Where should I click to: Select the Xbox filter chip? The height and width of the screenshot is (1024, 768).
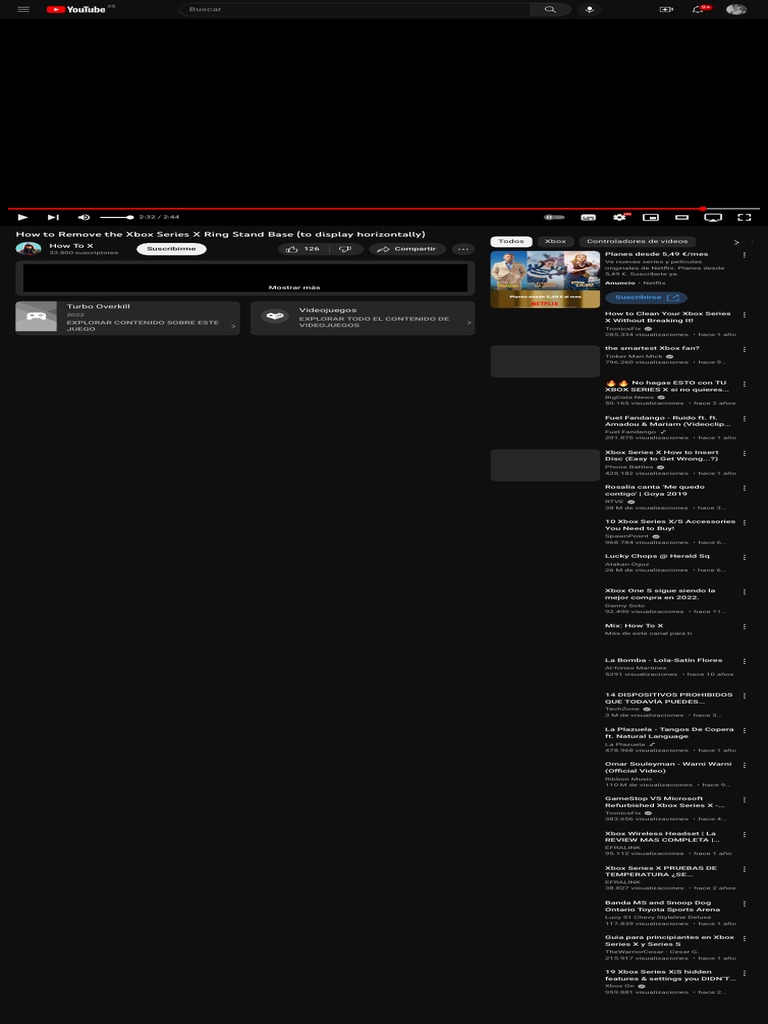(x=555, y=241)
